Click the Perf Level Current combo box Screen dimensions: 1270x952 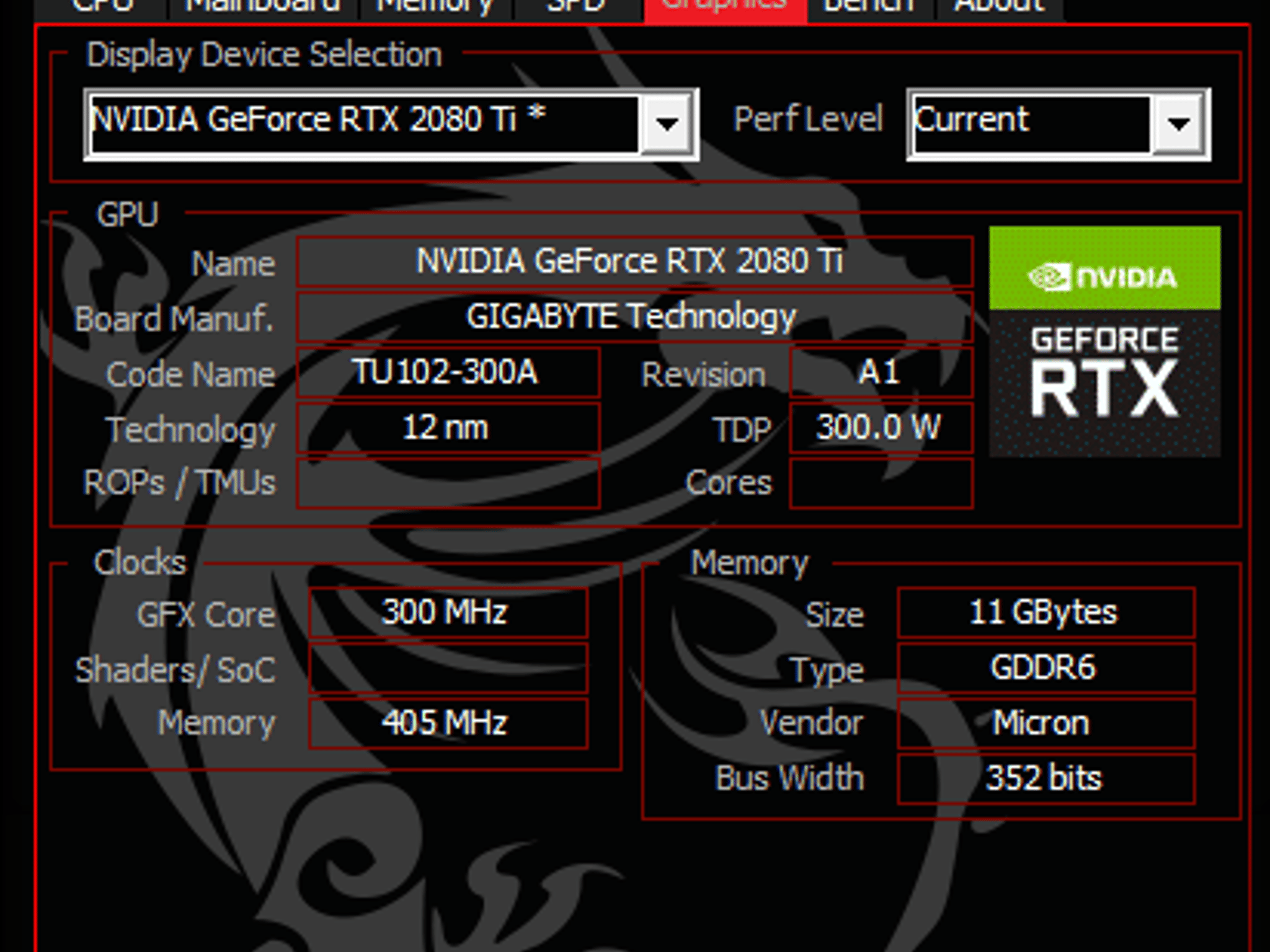coord(1059,125)
